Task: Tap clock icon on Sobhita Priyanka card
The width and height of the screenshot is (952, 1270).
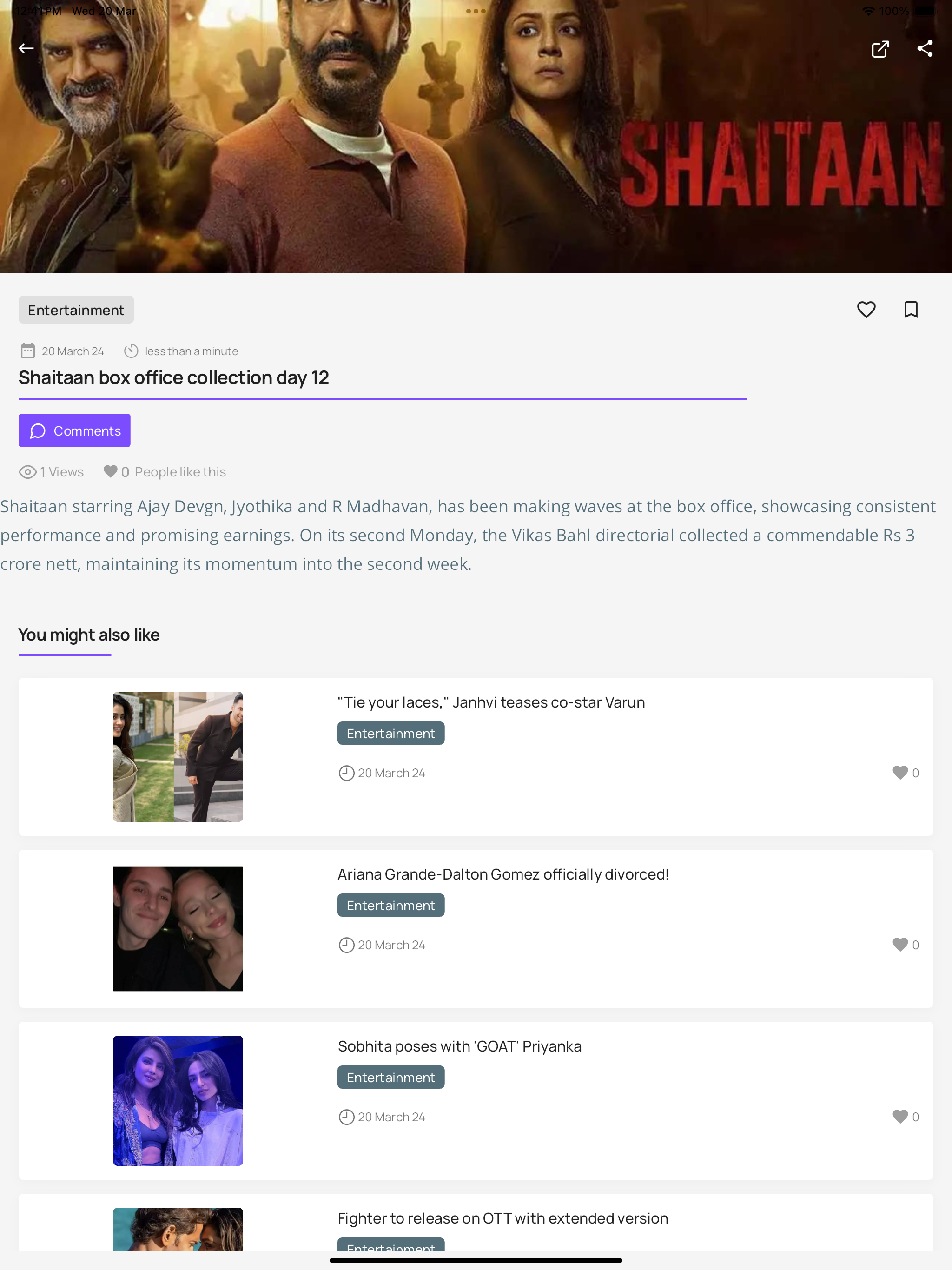Action: (346, 1117)
